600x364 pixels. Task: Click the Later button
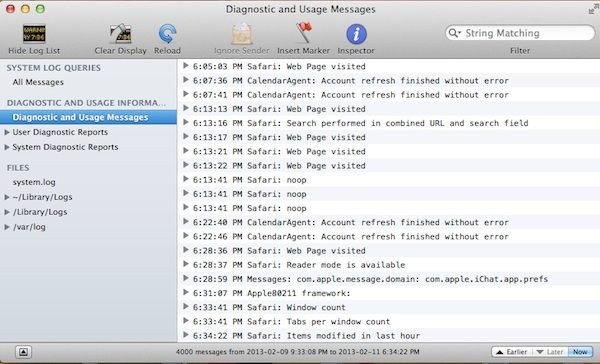pos(550,352)
